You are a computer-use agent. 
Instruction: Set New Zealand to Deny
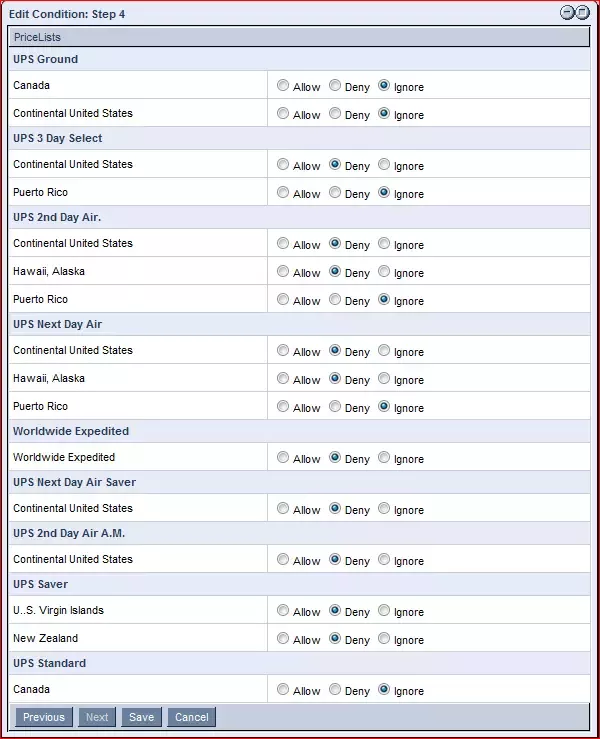[335, 638]
